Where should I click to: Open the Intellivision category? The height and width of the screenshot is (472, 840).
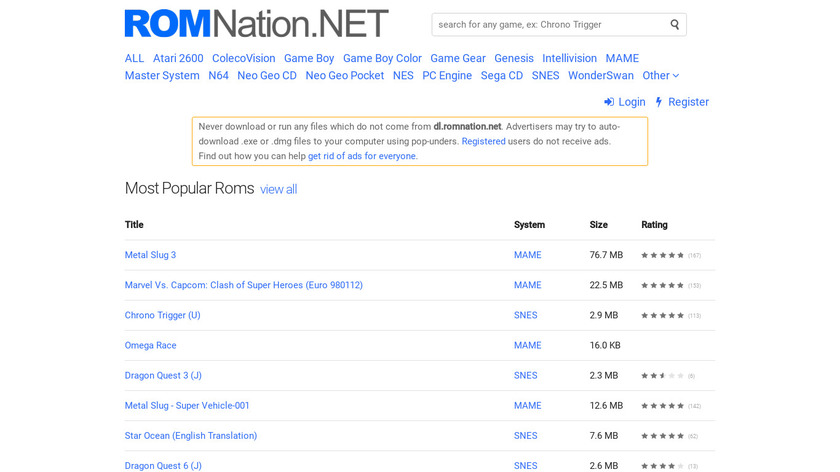pyautogui.click(x=569, y=58)
